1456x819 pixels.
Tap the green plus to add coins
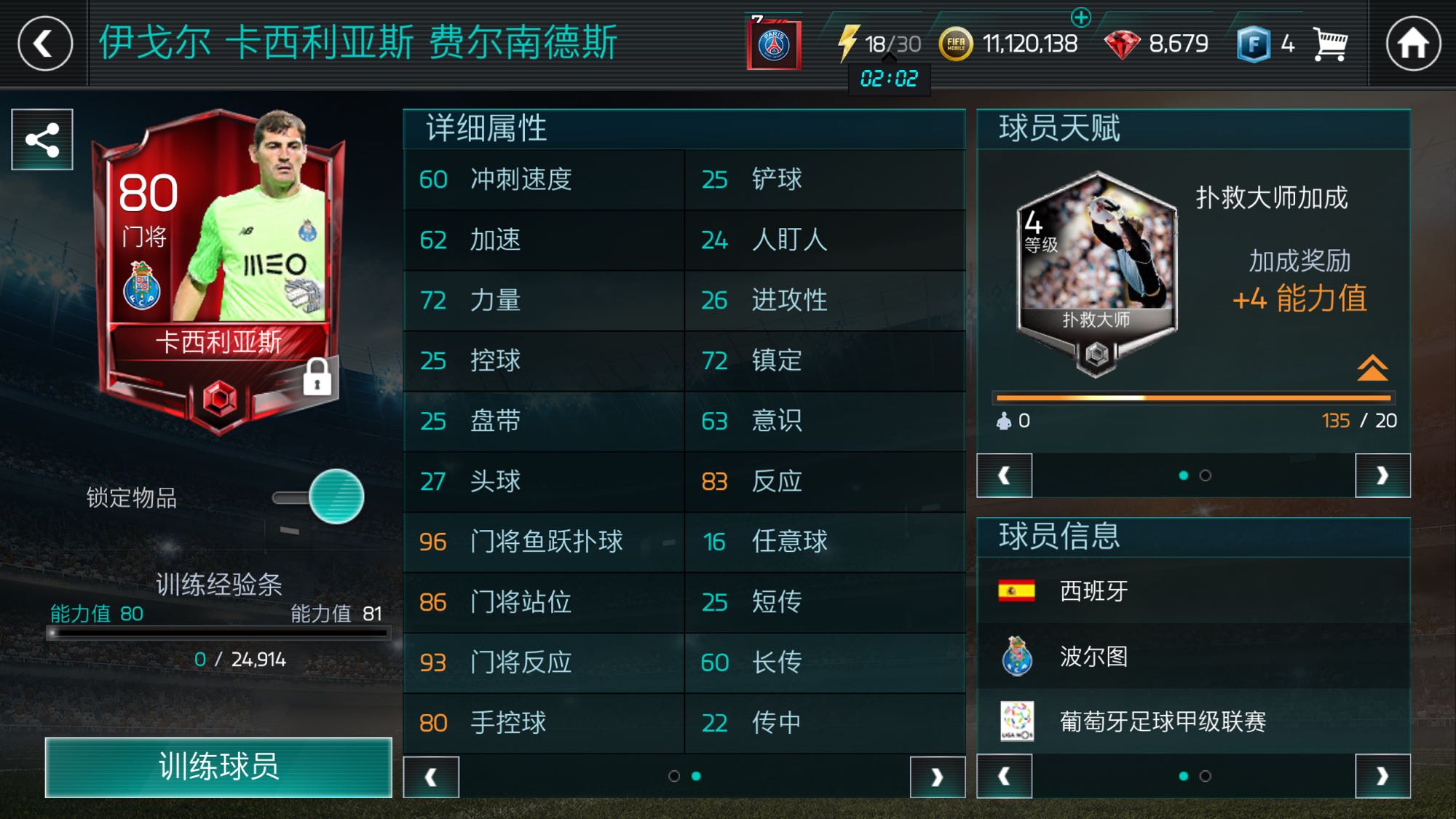point(1081,17)
